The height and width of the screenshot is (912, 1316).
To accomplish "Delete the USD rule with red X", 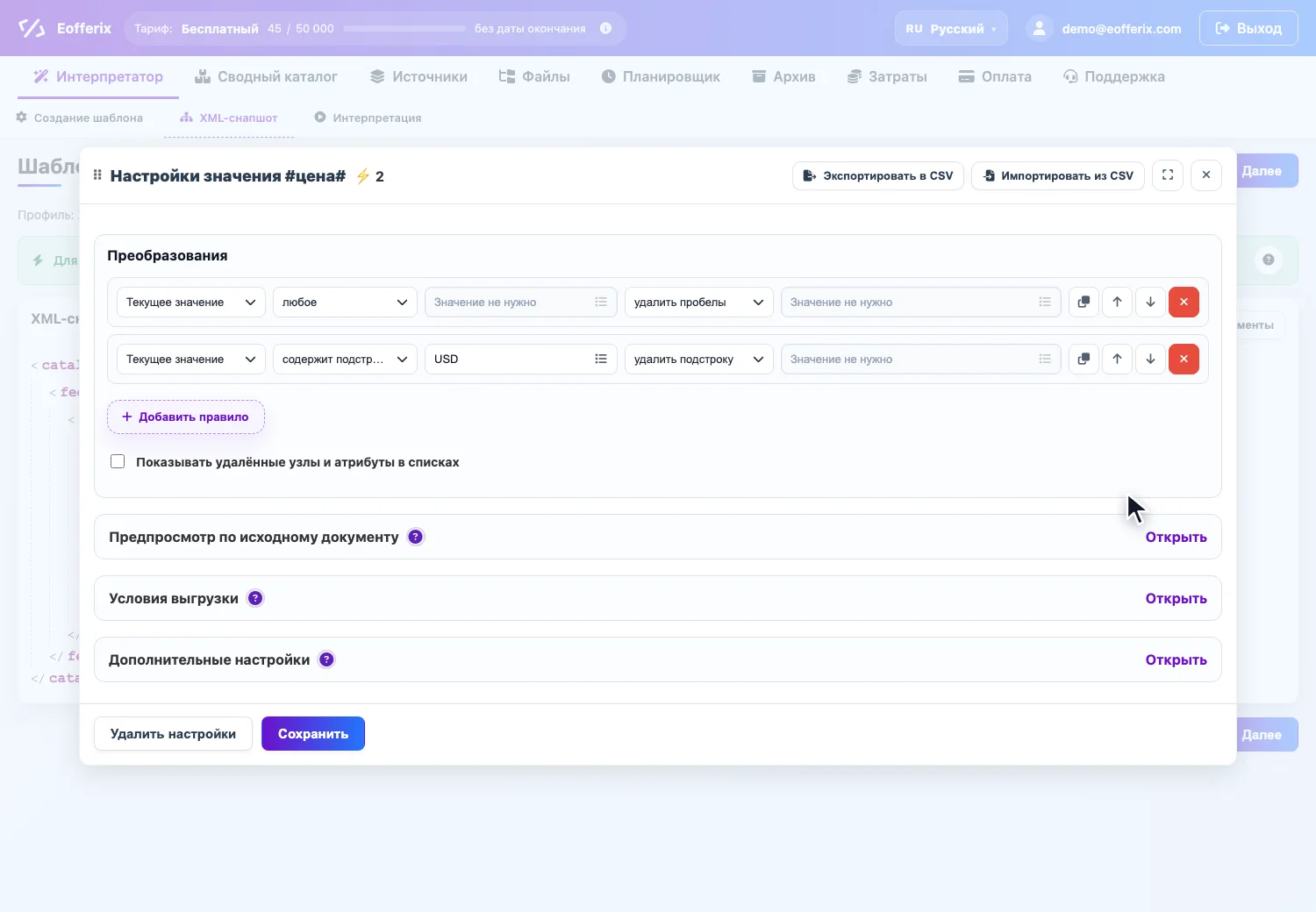I will pos(1184,359).
